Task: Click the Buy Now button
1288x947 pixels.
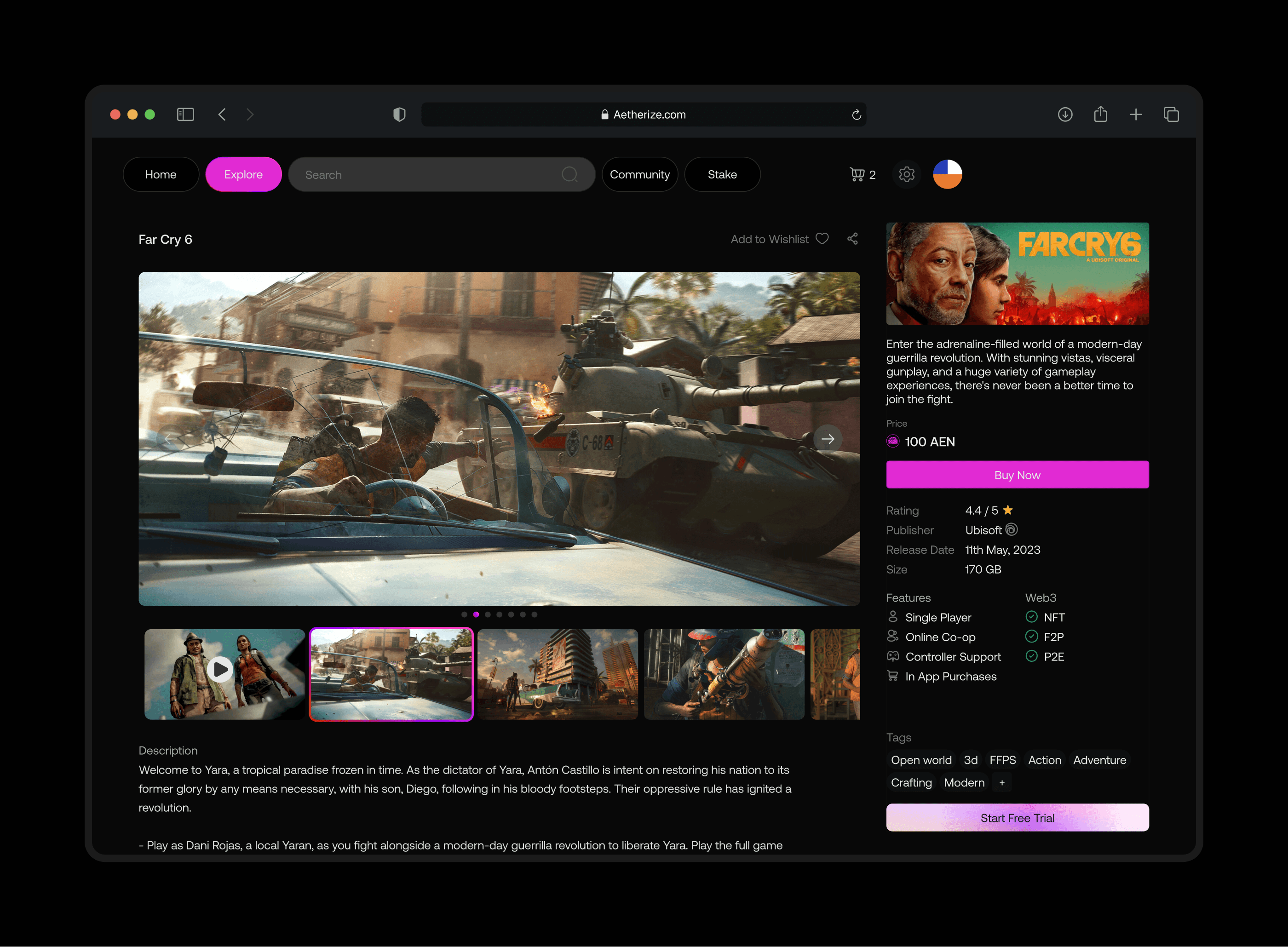Action: coord(1018,475)
